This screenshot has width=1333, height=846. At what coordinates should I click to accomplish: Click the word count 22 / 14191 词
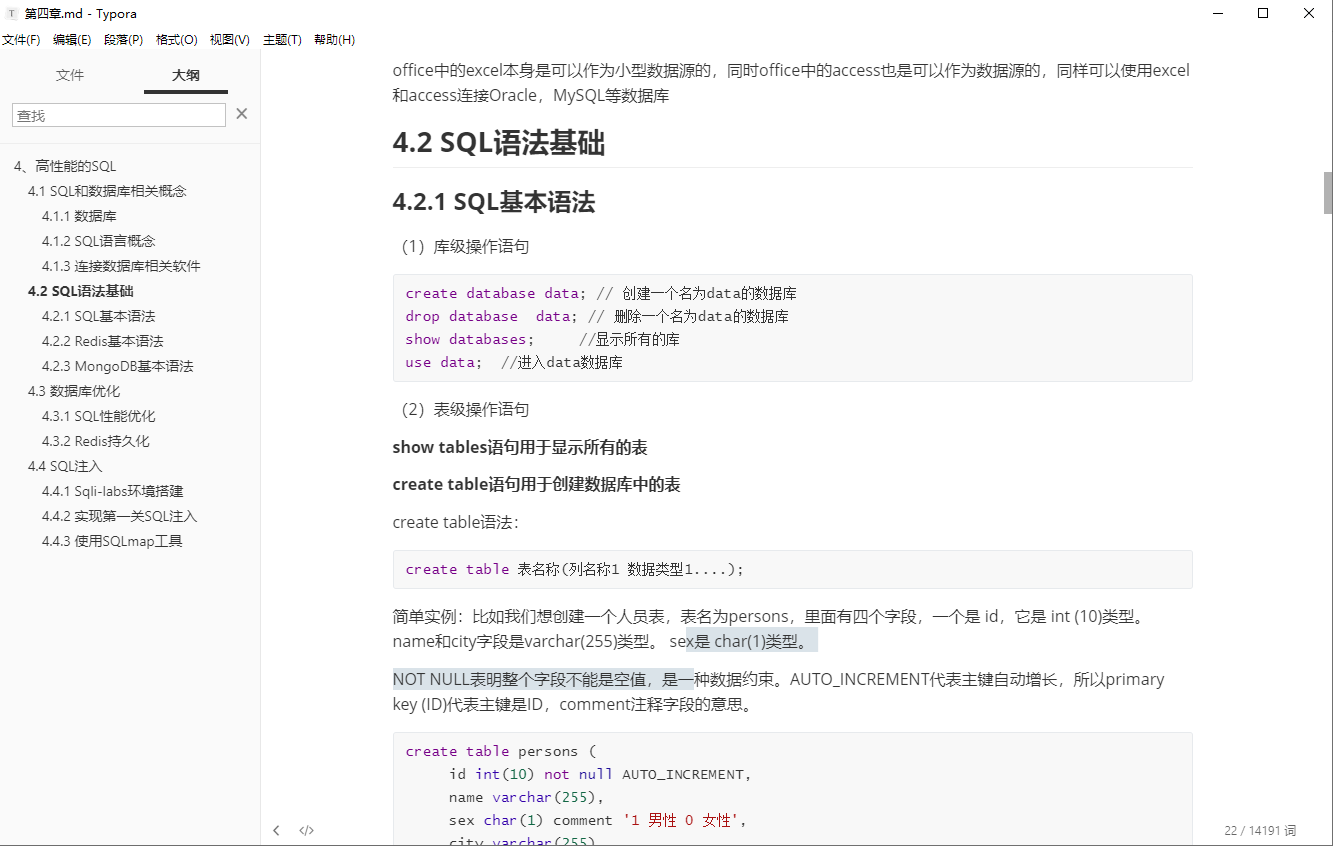tap(1260, 830)
